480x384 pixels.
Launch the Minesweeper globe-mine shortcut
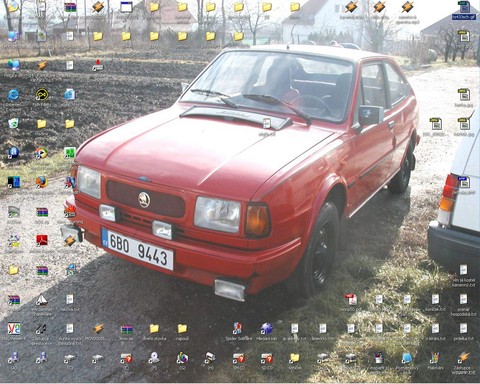coord(266,329)
